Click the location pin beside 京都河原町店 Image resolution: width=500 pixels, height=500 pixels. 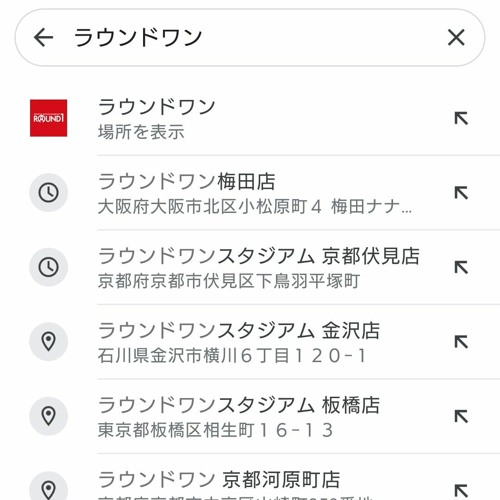(x=49, y=488)
